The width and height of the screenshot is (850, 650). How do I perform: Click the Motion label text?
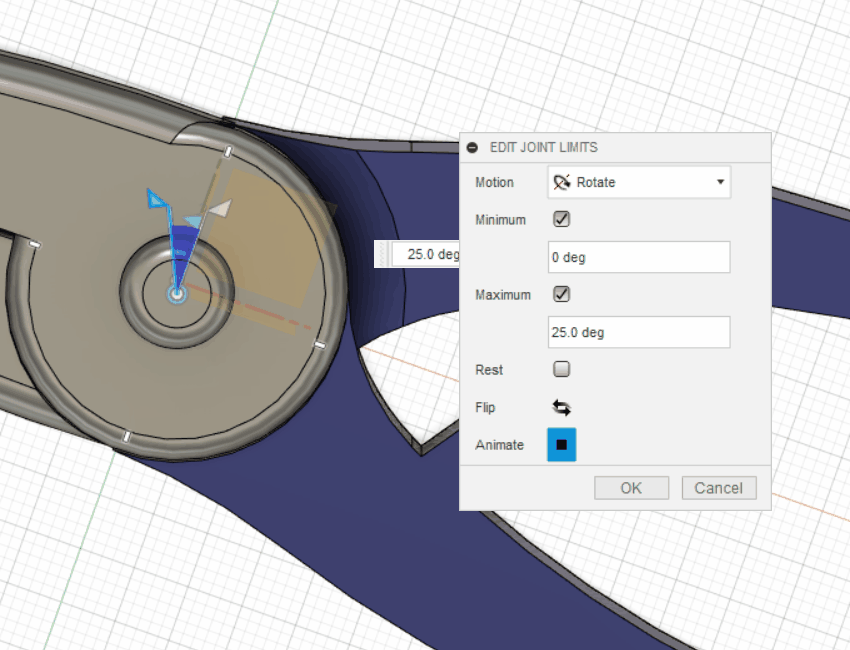[494, 182]
